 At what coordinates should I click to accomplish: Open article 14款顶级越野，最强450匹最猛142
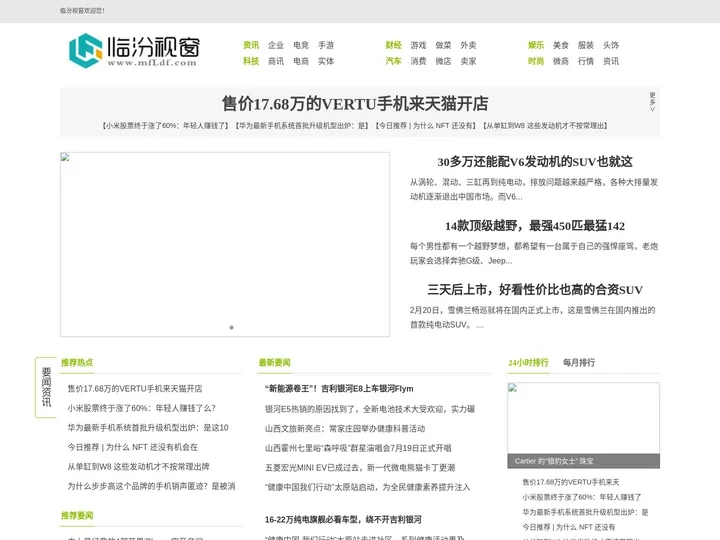(535, 226)
